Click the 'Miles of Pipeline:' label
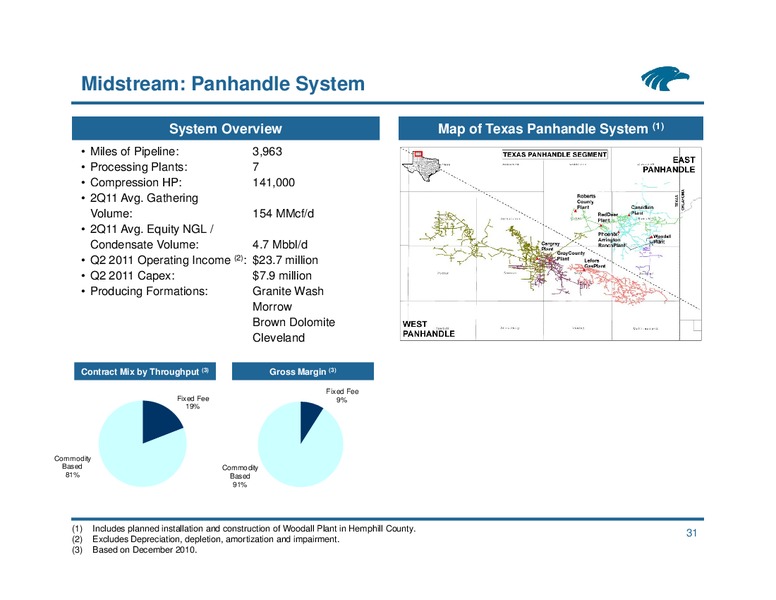Viewport: 776px width, 600px height. click(134, 151)
